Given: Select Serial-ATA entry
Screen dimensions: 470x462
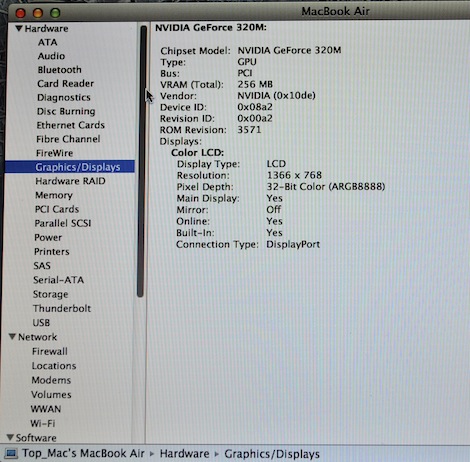Looking at the screenshot, I should [x=58, y=280].
